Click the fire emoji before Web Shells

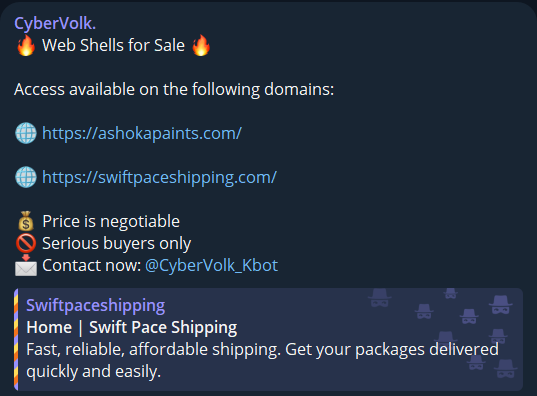[26, 45]
